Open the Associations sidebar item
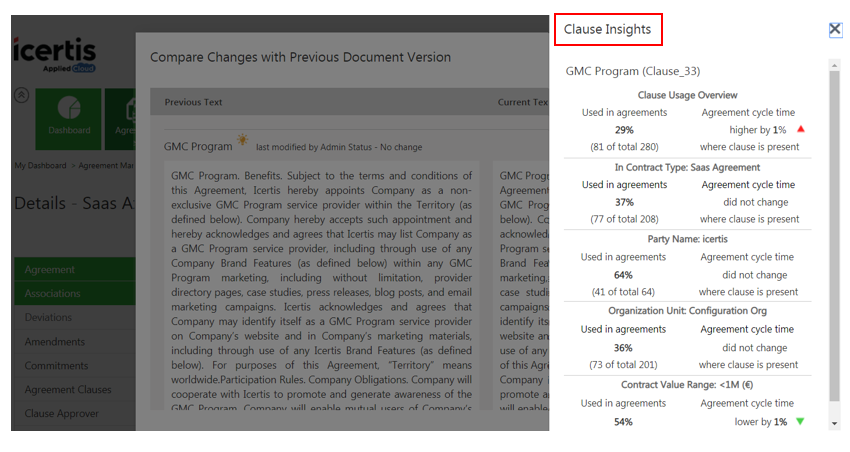This screenshot has width=850, height=452. coord(53,294)
